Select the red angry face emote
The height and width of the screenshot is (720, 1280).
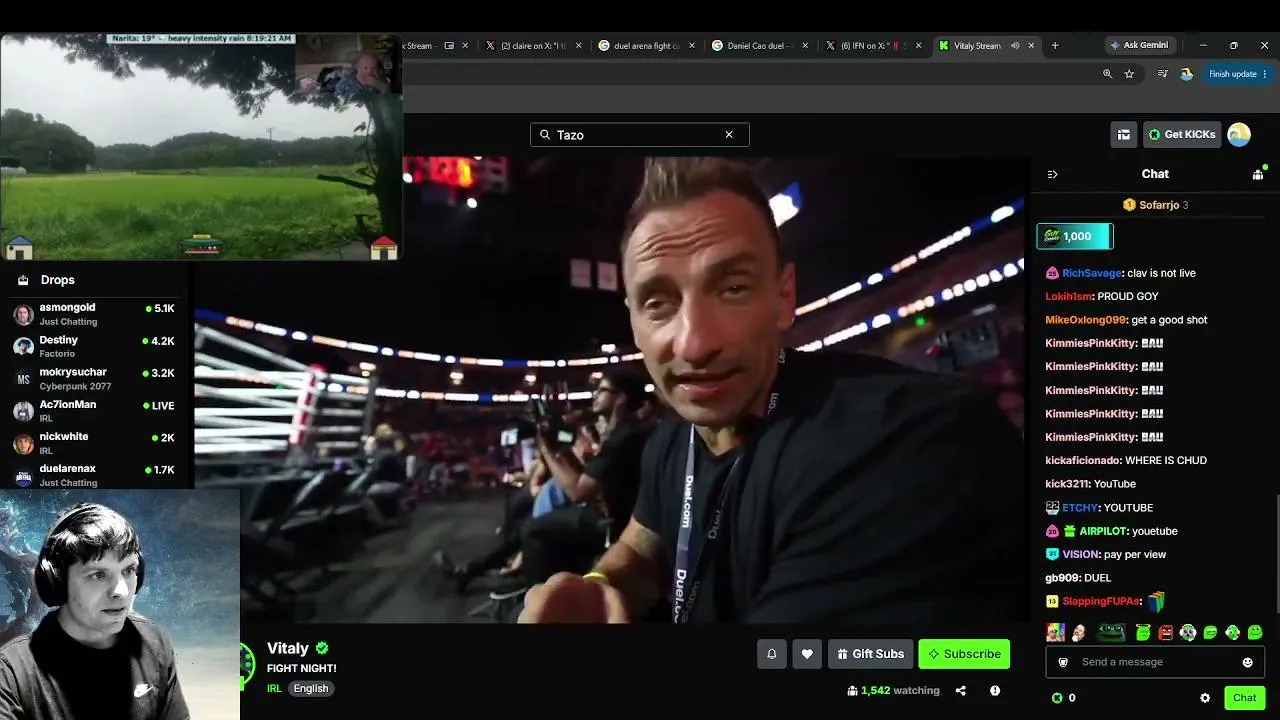(1165, 632)
